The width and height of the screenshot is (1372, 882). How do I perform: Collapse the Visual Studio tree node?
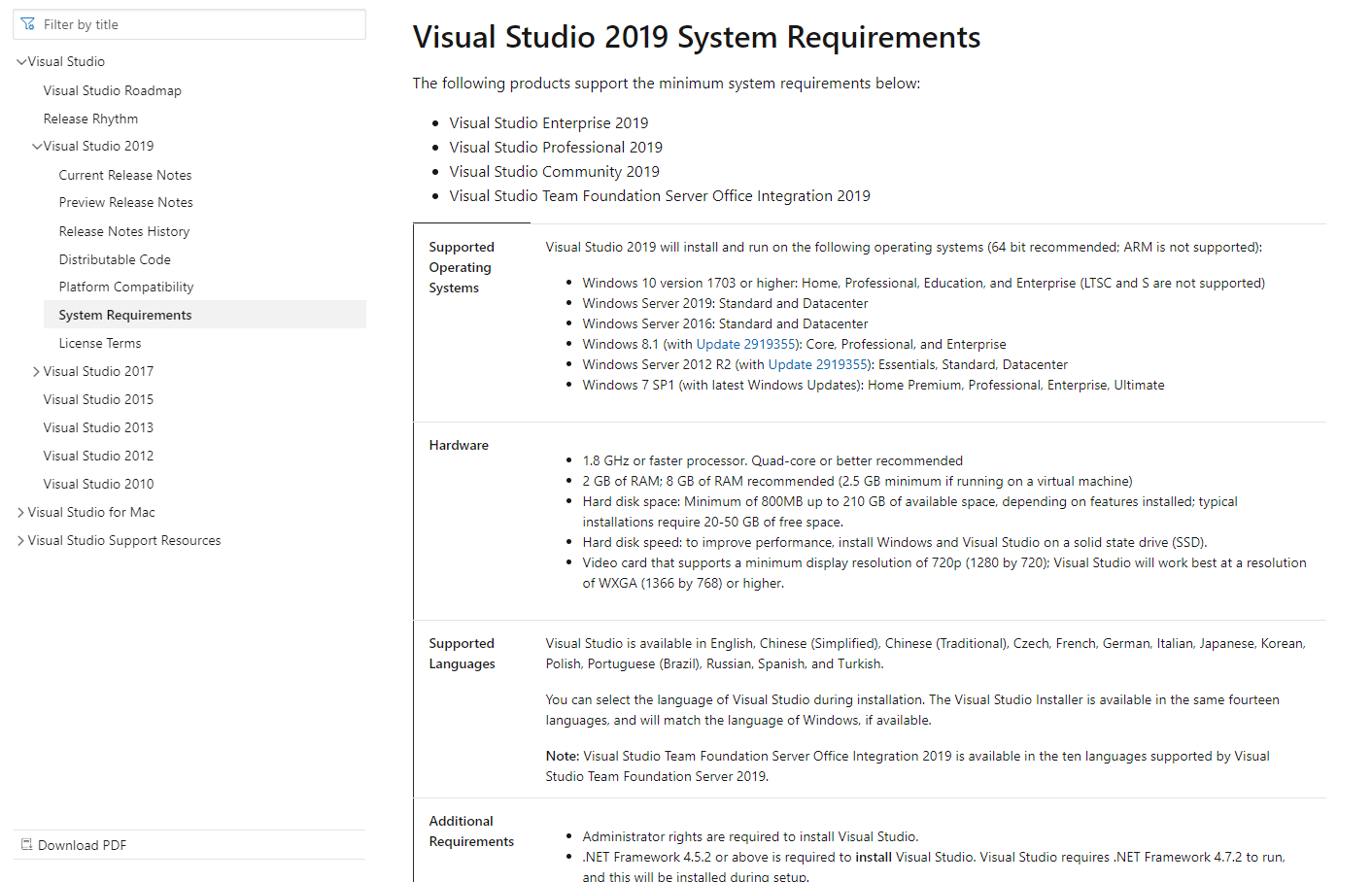[x=21, y=62]
